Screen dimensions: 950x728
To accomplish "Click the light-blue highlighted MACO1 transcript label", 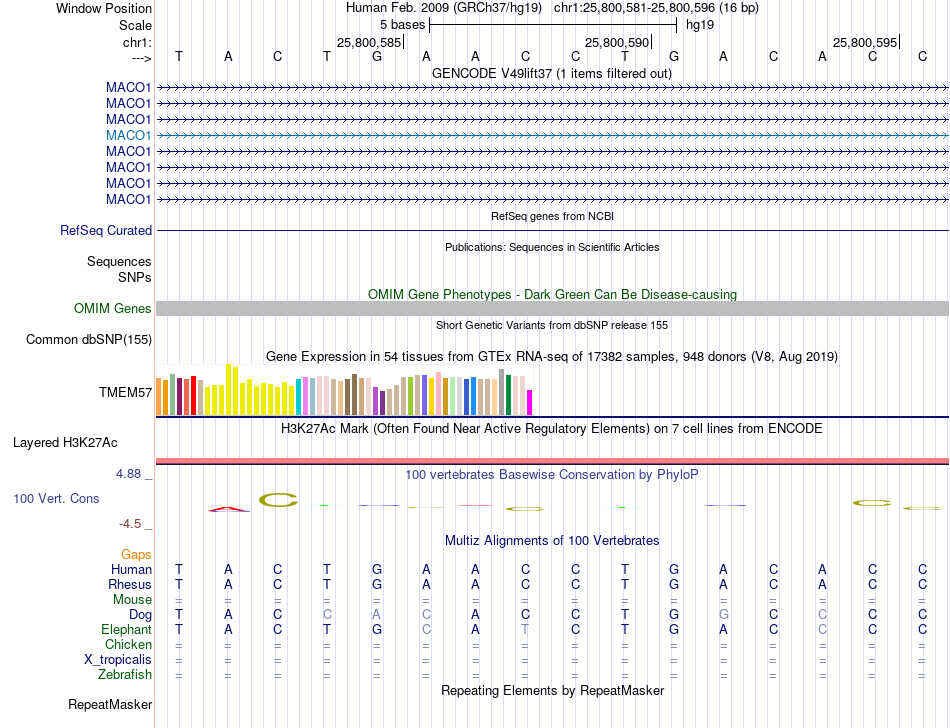I will coord(128,135).
